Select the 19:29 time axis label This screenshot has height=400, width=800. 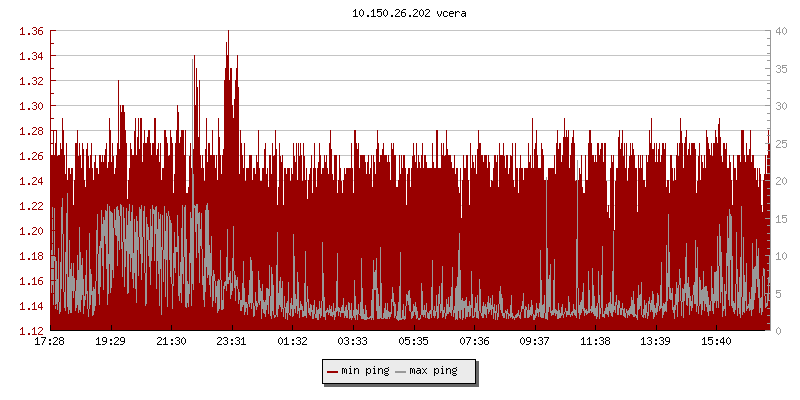point(110,342)
